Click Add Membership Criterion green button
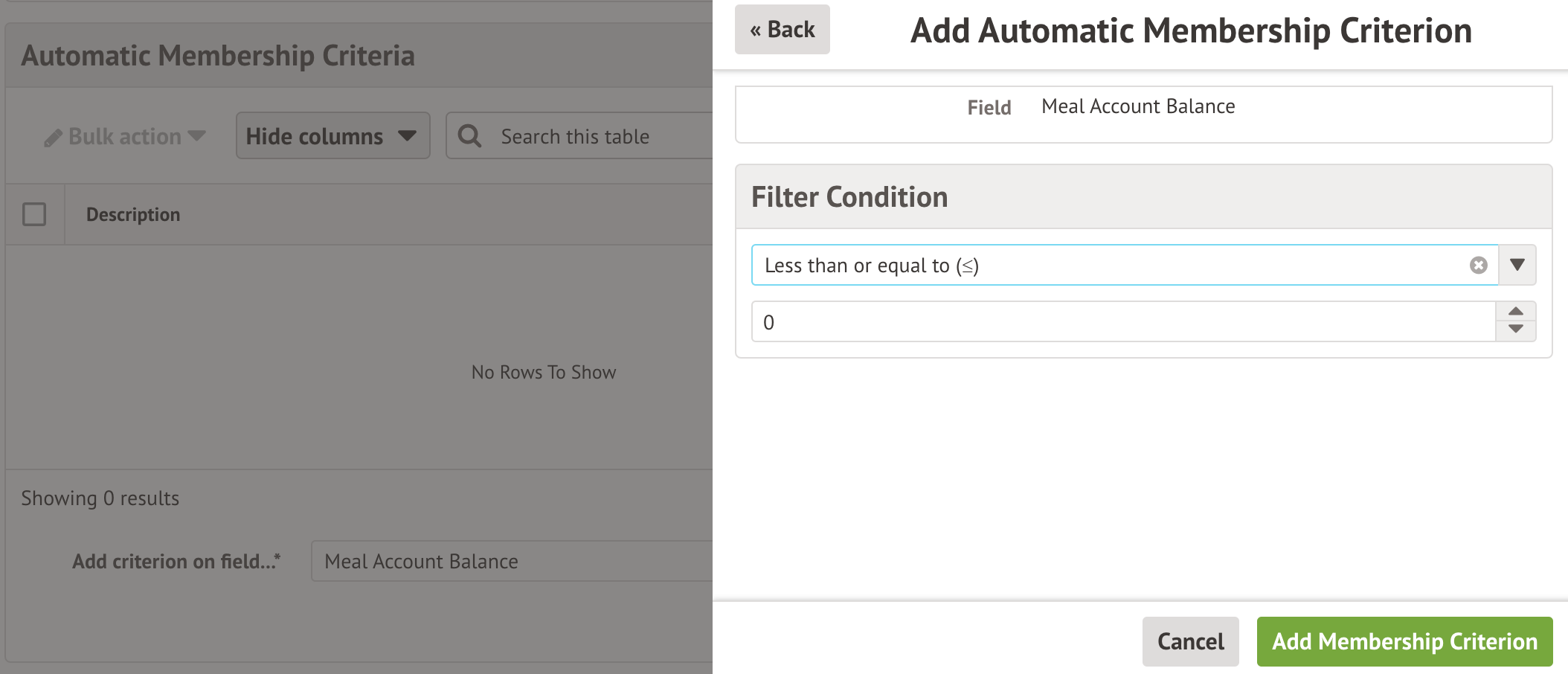This screenshot has height=674, width=1568. coord(1404,641)
